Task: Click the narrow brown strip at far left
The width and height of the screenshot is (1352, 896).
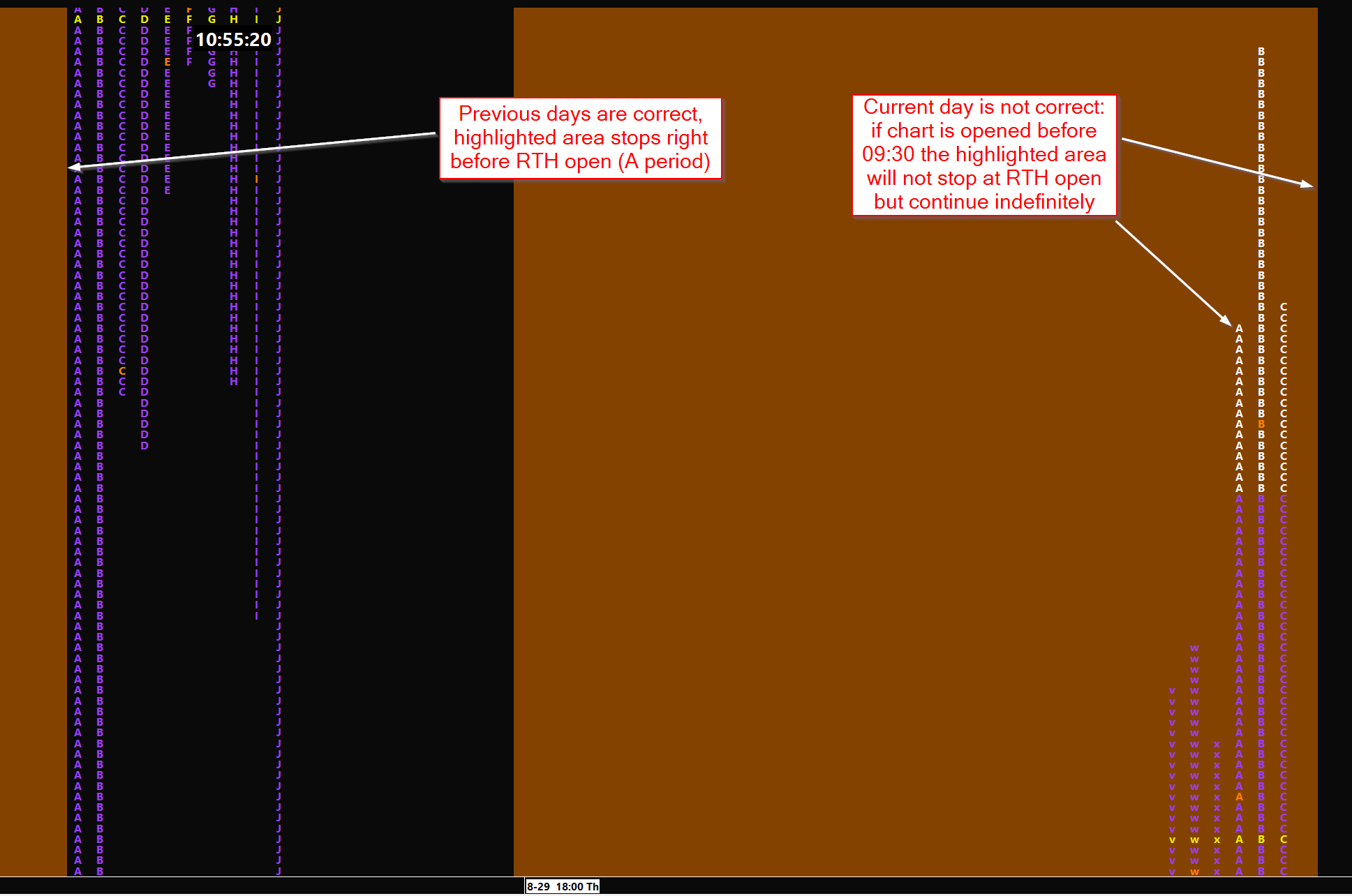Action: (33, 447)
